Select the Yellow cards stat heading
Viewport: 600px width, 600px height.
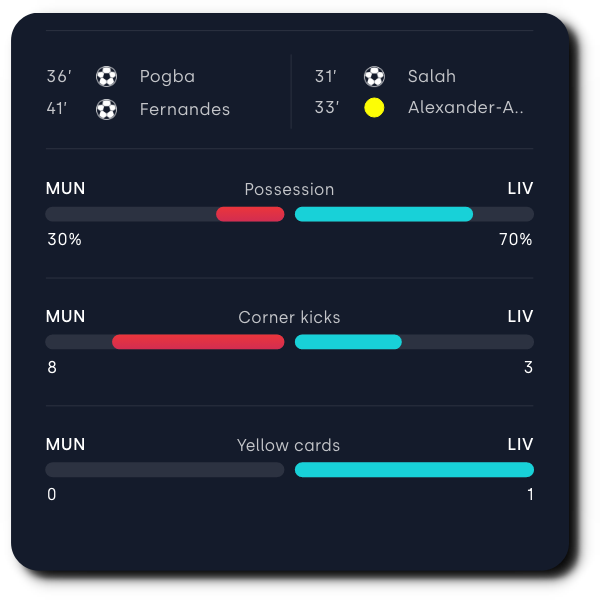coord(289,445)
